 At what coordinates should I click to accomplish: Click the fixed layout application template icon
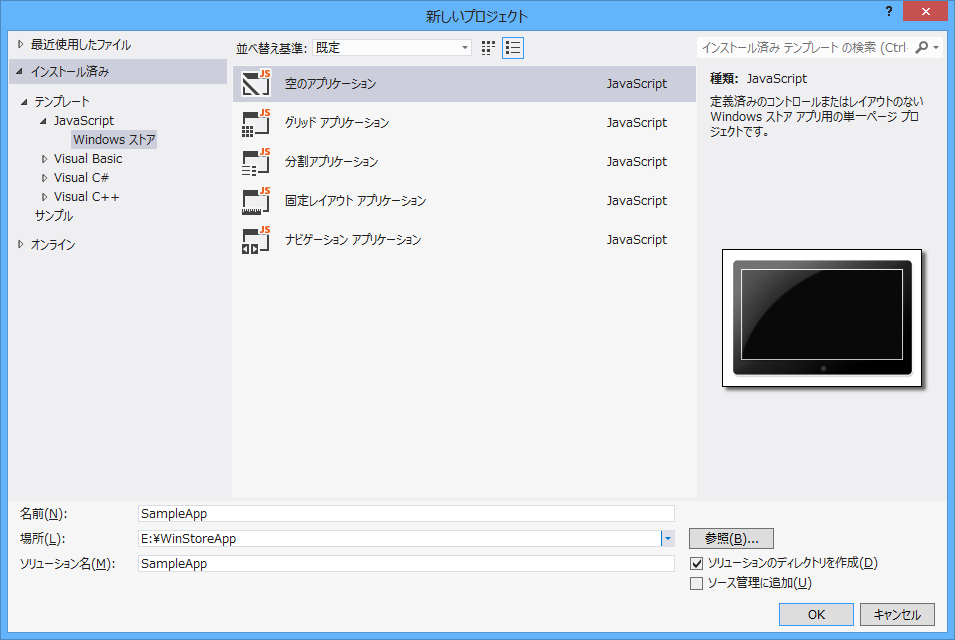click(256, 200)
